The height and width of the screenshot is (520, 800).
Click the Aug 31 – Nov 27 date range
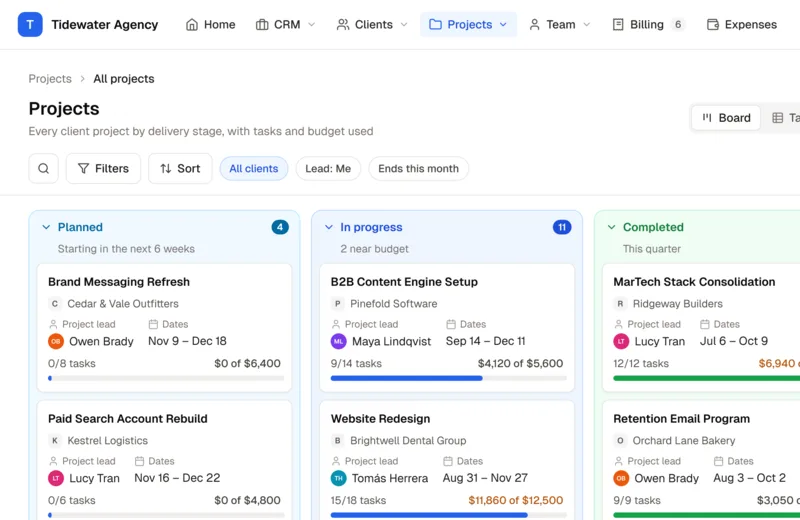pyautogui.click(x=485, y=478)
